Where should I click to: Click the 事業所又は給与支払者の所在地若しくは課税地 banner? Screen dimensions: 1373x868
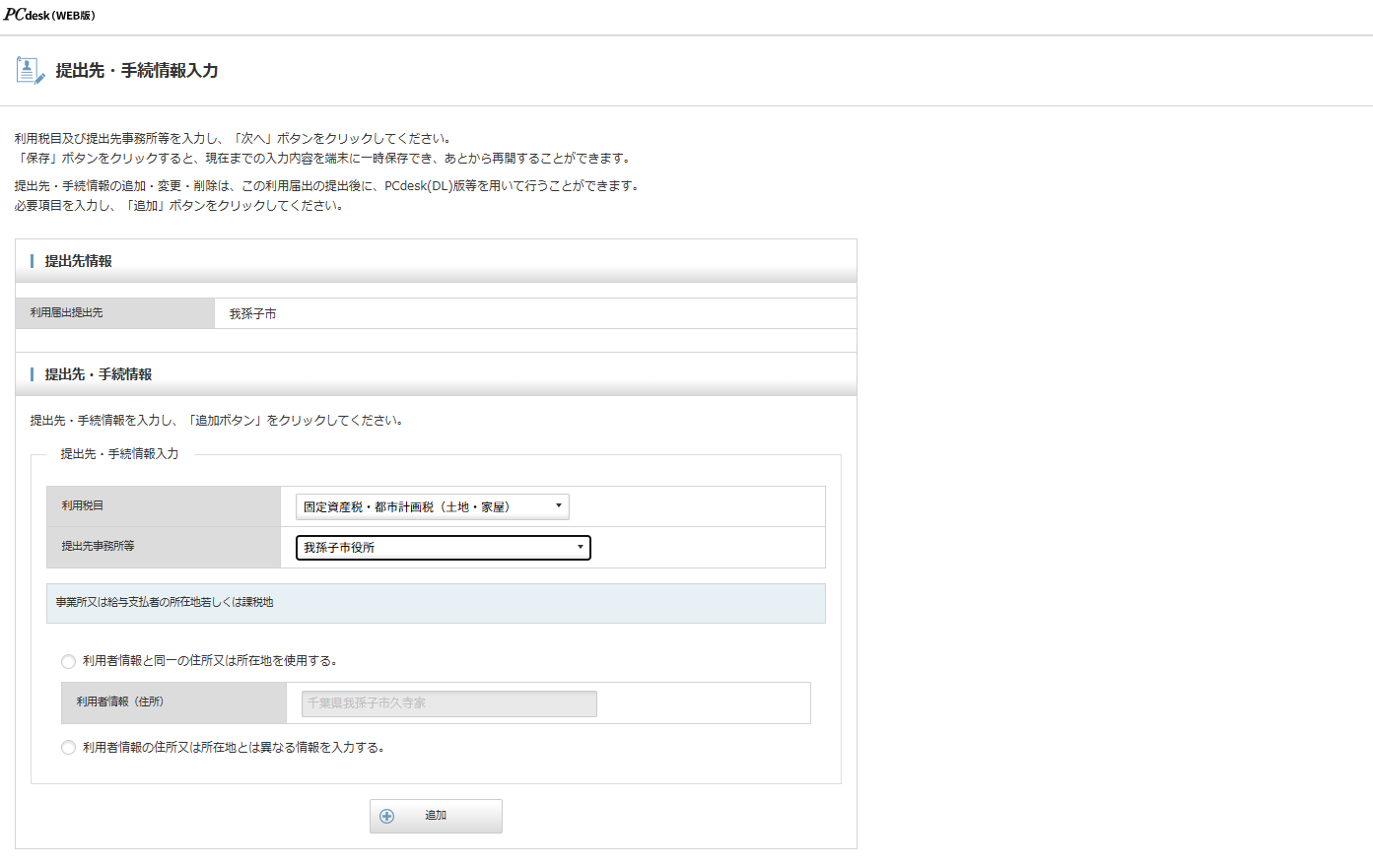pos(436,603)
